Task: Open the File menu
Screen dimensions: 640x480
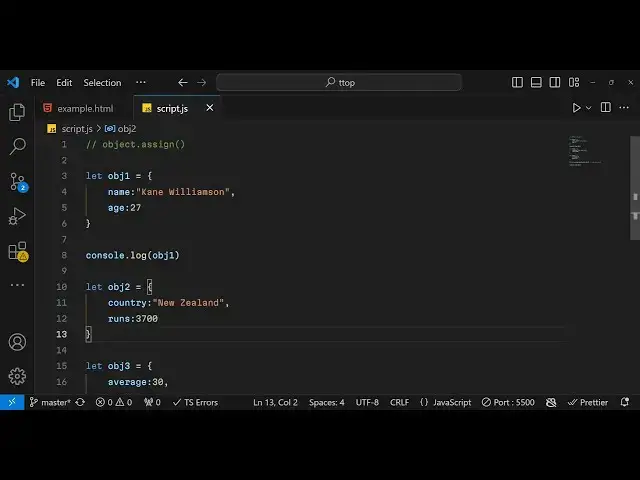Action: coord(38,82)
